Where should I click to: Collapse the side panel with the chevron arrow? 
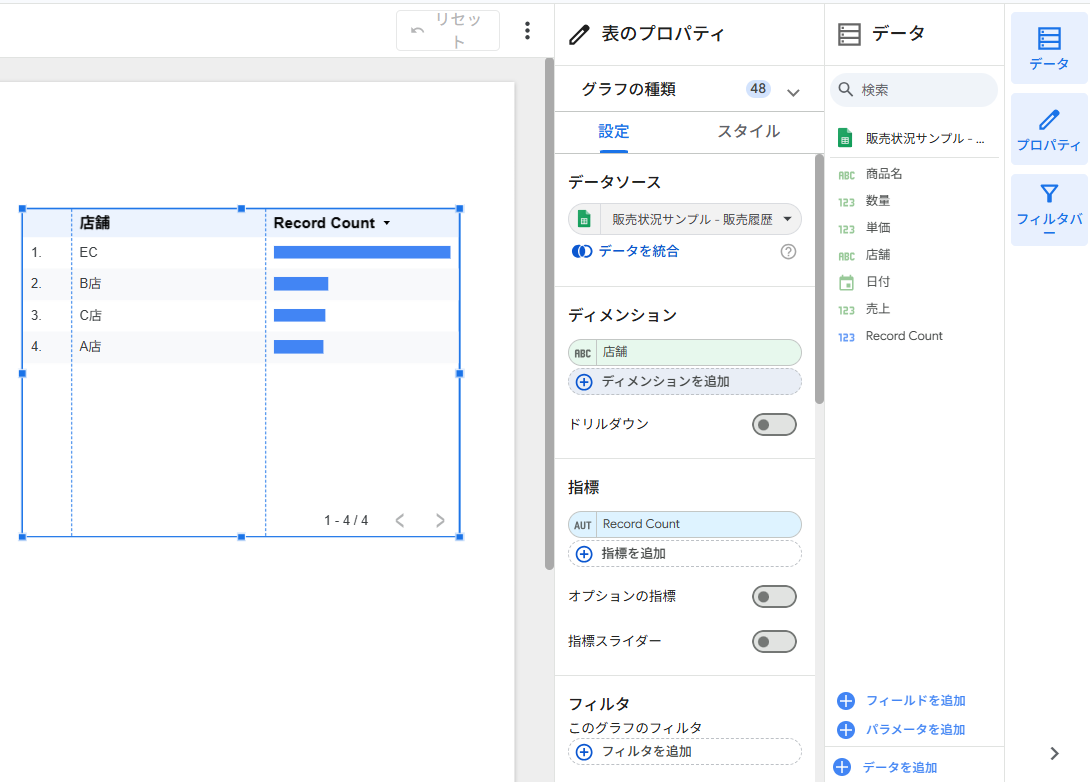(x=1055, y=754)
